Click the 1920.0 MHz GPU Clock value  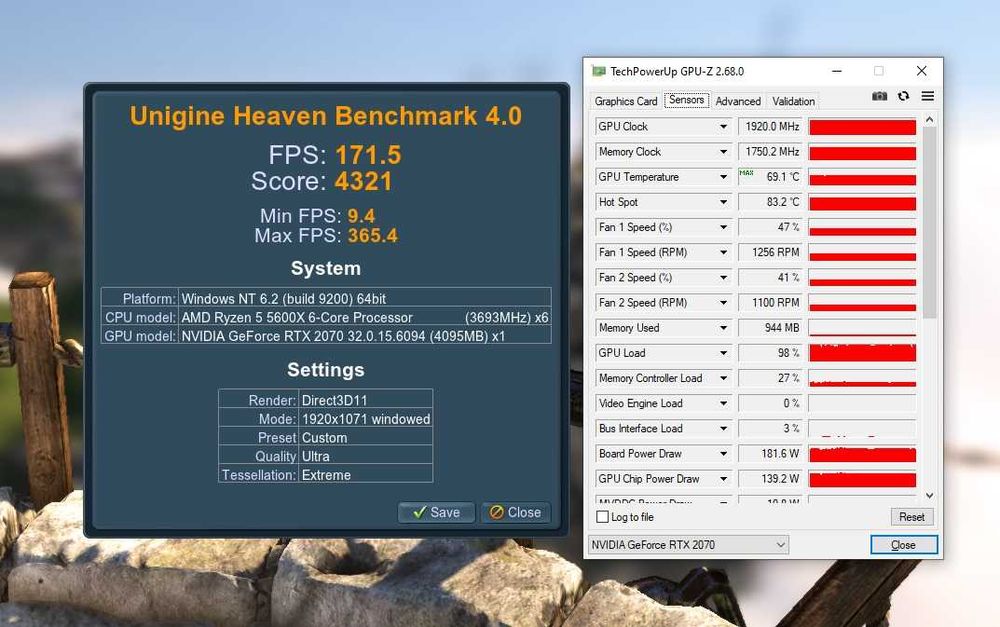[x=771, y=126]
